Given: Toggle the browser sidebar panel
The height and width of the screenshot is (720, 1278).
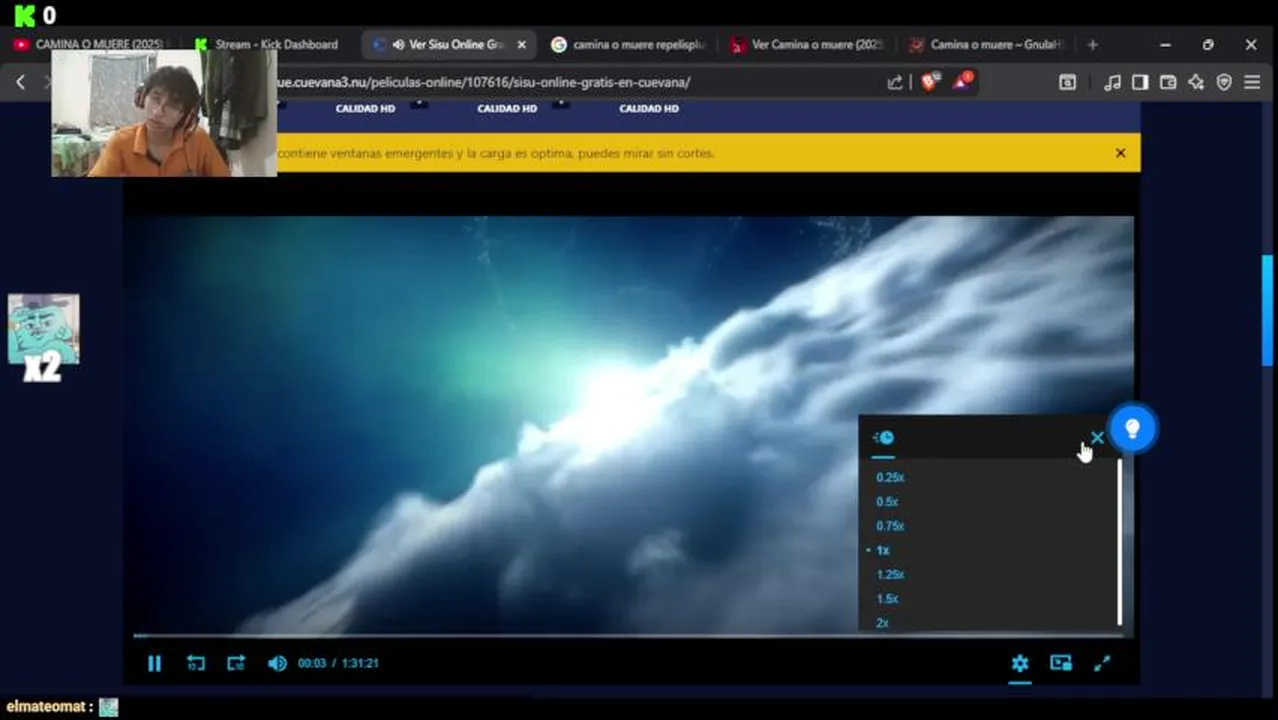Looking at the screenshot, I should click(1140, 83).
